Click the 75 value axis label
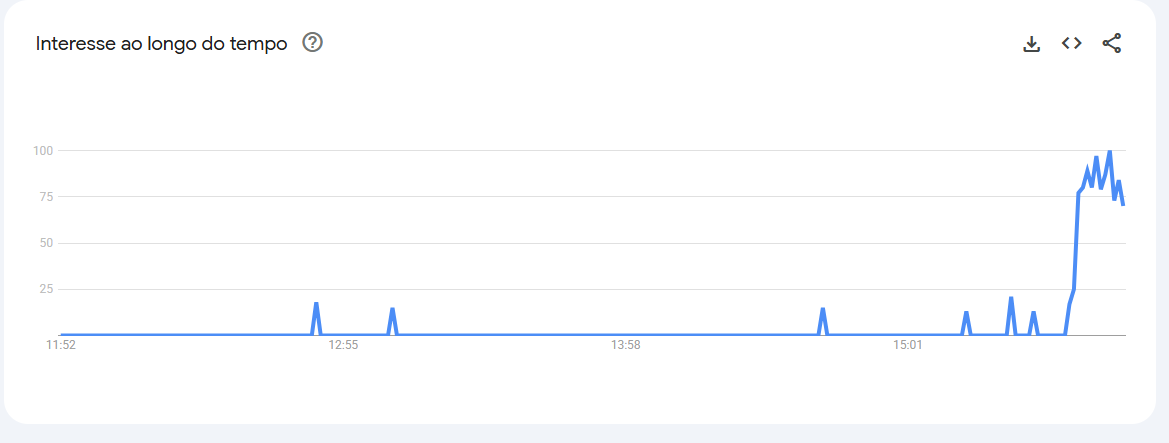This screenshot has height=443, width=1169. 45,197
